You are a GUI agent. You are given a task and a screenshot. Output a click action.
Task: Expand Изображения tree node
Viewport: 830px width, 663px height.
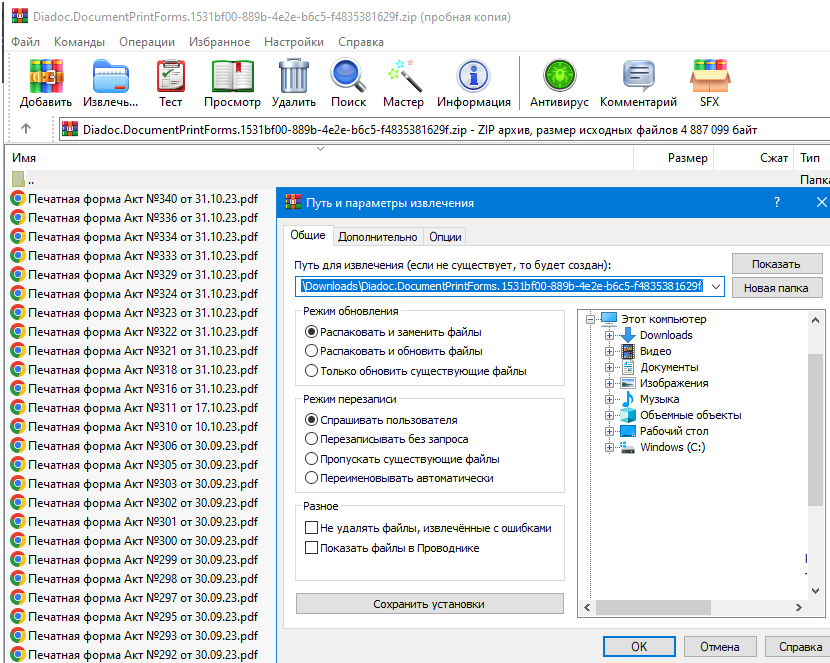(x=609, y=383)
